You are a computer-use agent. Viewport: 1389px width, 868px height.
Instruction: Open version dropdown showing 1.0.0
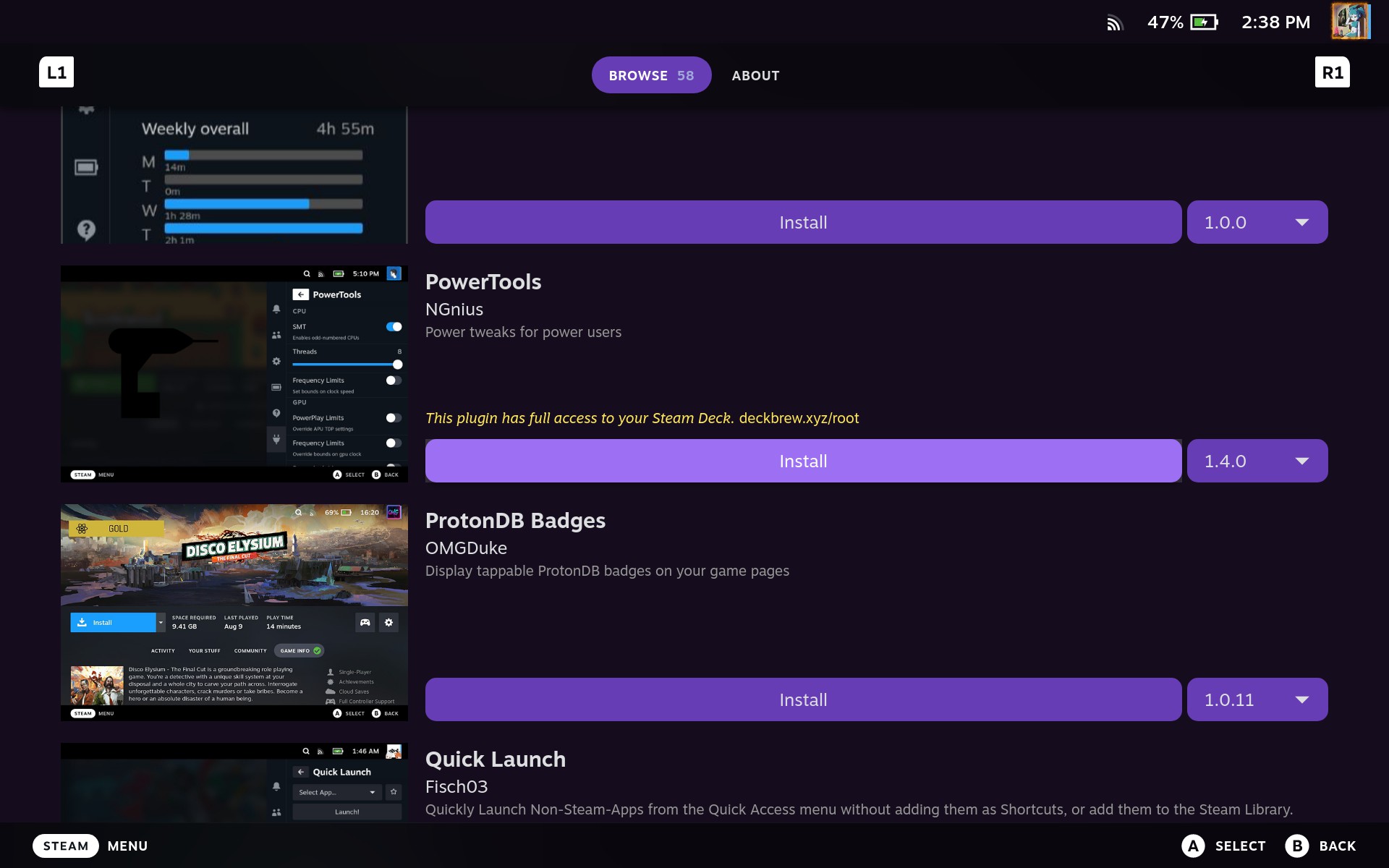(1257, 222)
